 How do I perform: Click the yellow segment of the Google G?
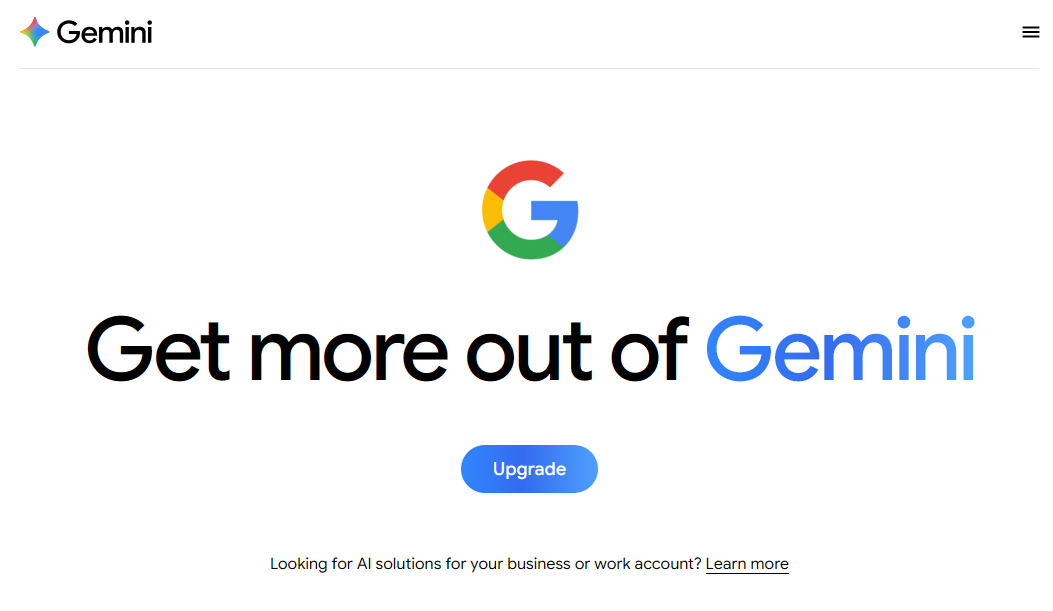(491, 210)
